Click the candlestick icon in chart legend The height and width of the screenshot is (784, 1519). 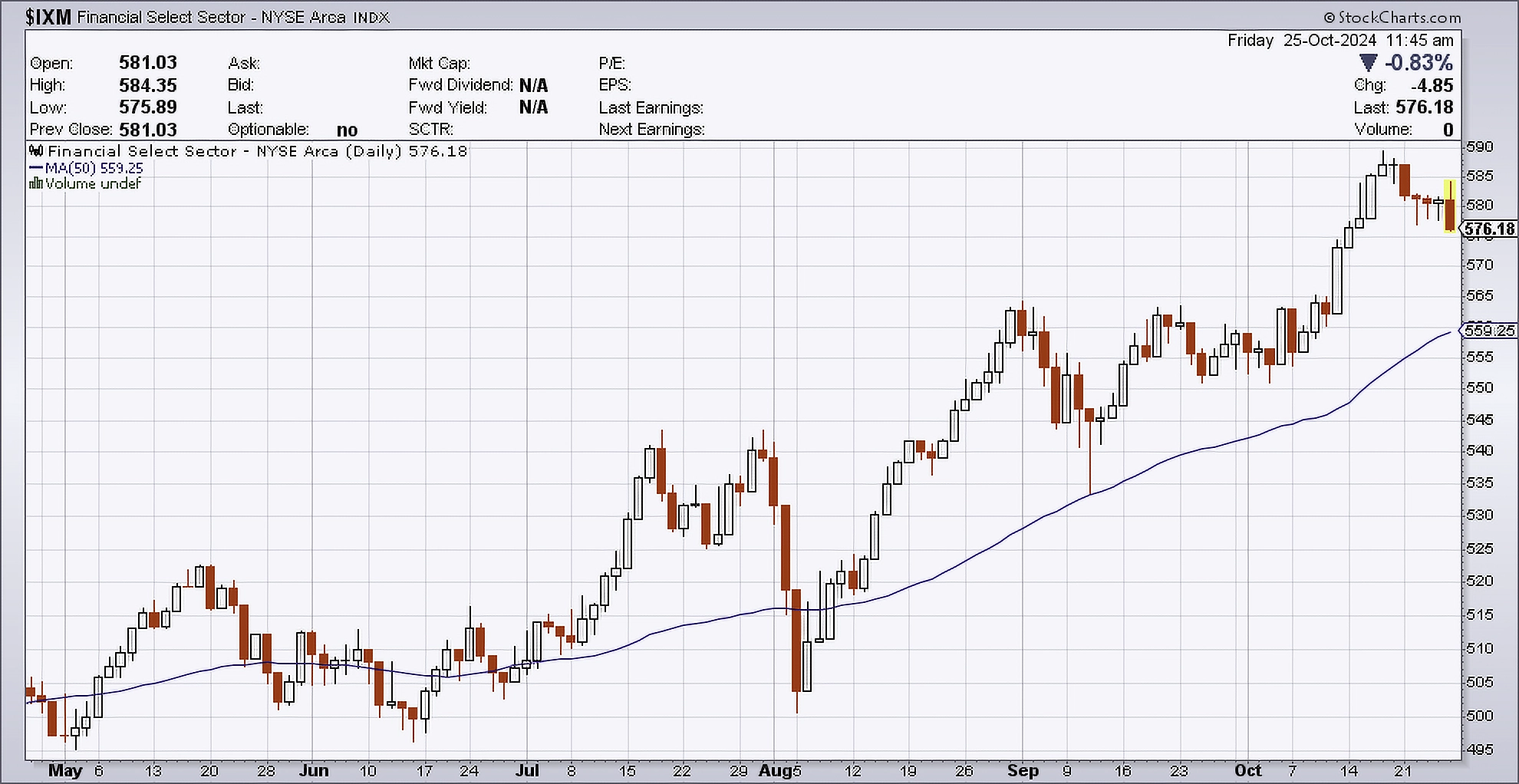point(37,151)
